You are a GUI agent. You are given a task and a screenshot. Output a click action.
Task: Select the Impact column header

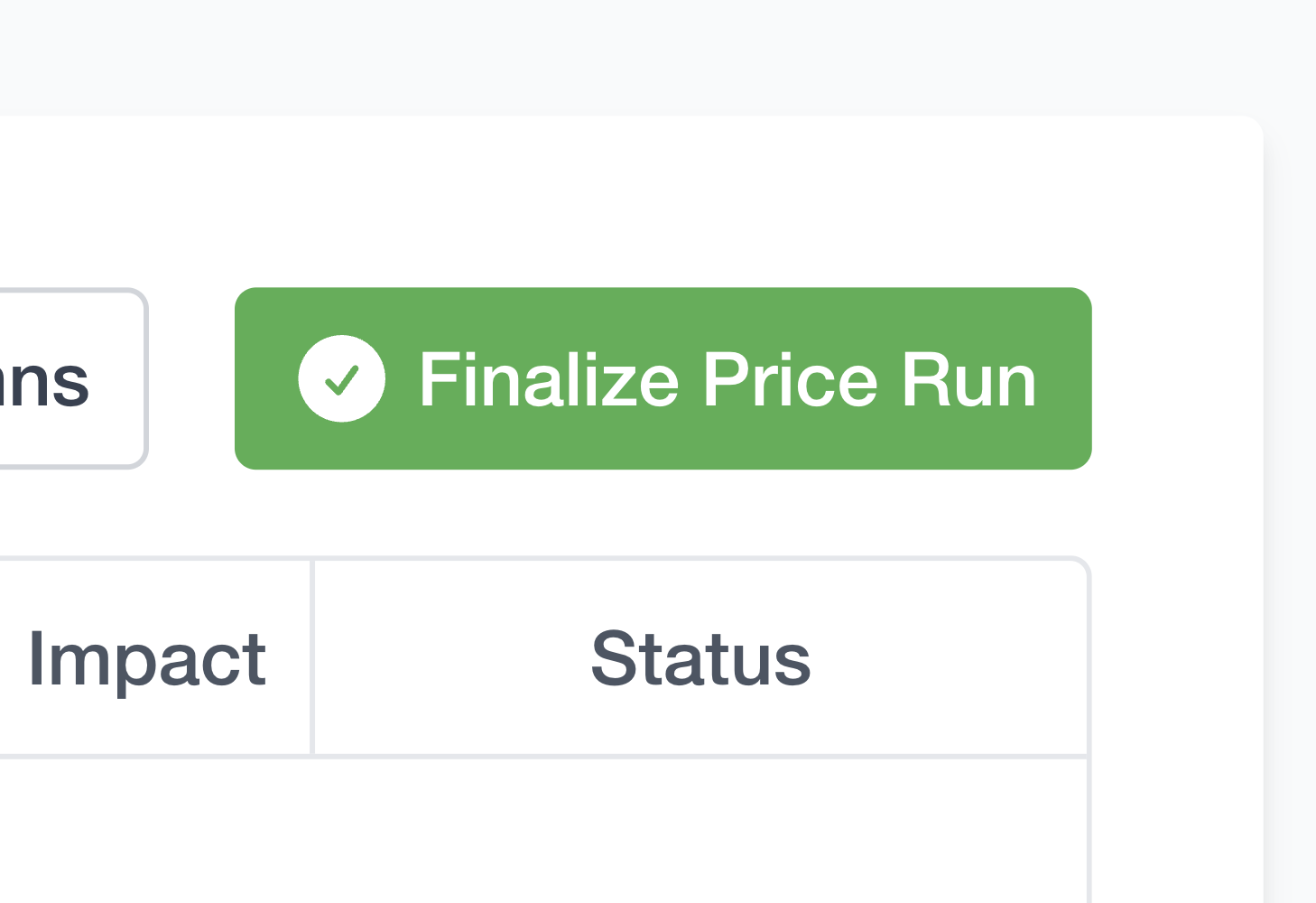click(x=154, y=657)
